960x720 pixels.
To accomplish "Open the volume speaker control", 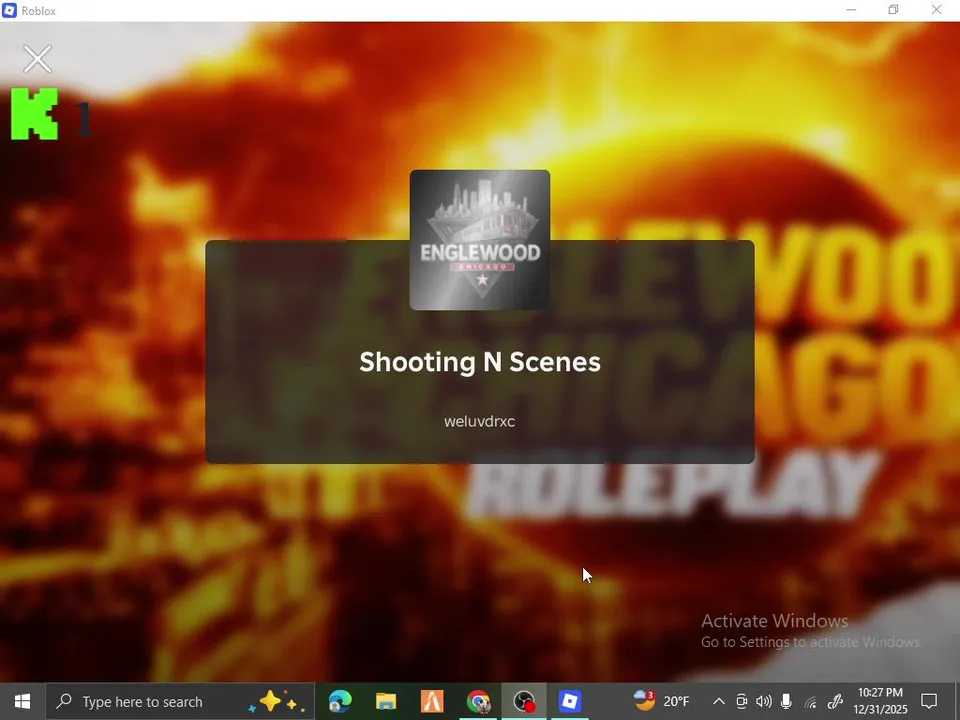I will [763, 702].
